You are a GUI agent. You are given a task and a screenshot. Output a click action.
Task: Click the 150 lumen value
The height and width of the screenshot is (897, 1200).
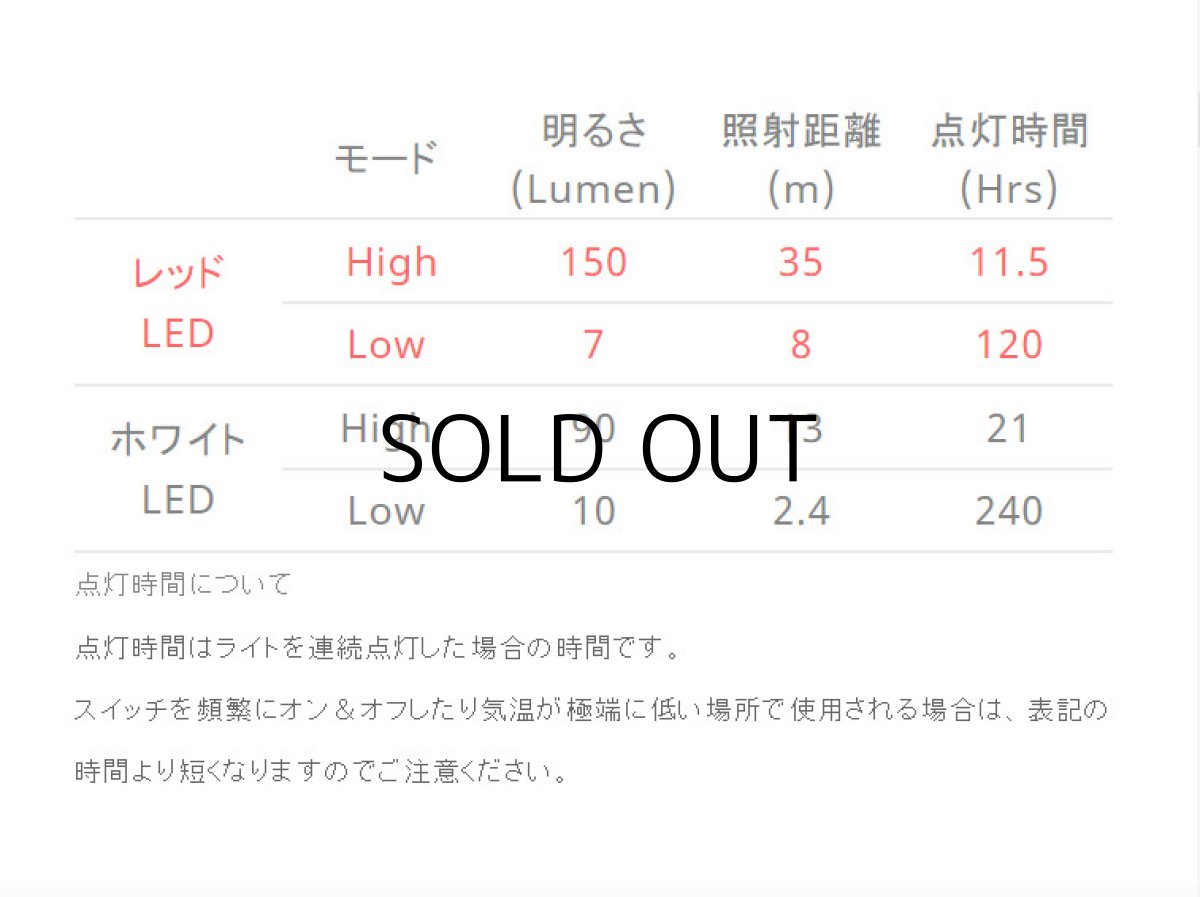(593, 262)
